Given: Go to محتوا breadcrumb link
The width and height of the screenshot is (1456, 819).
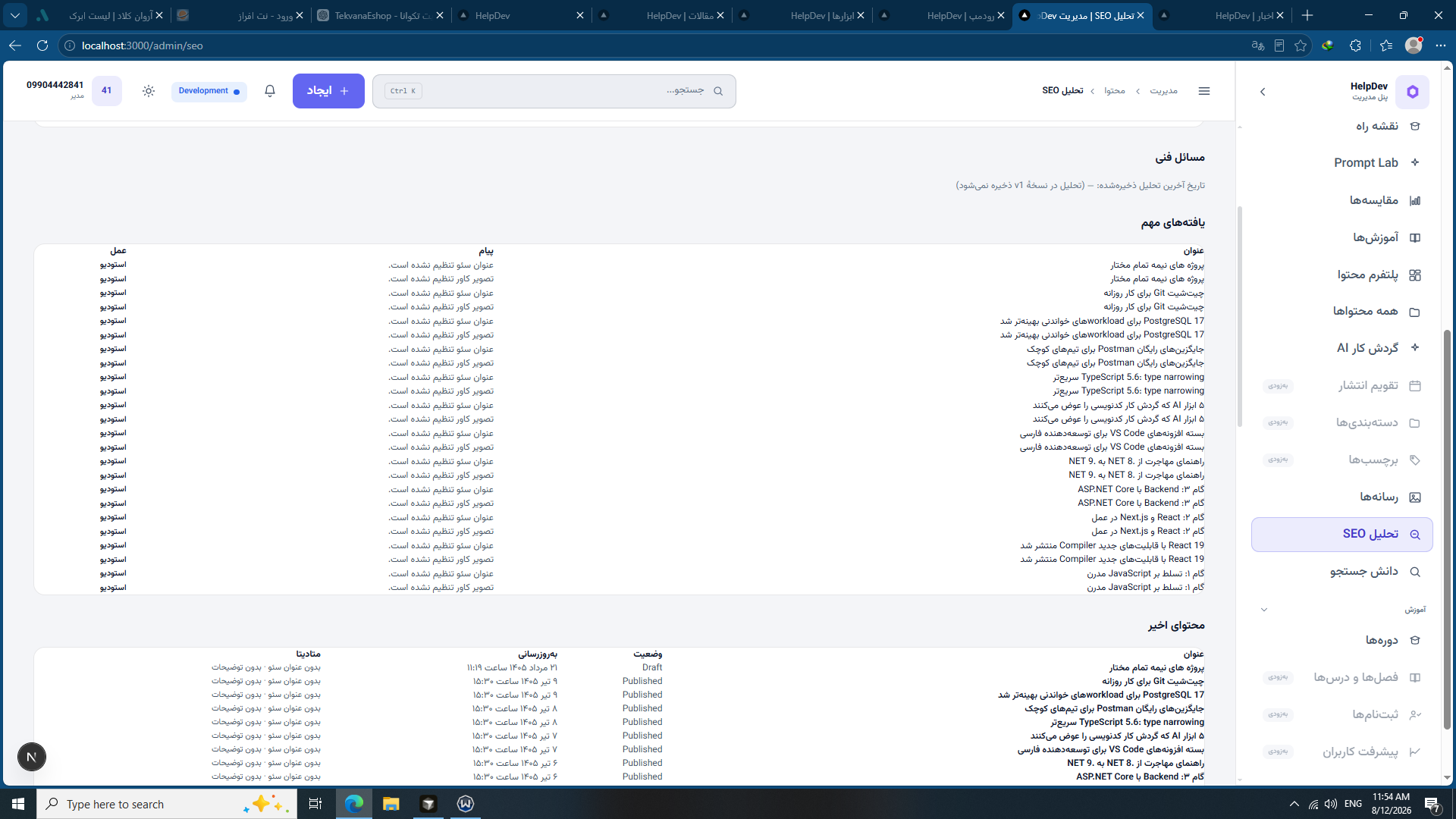Looking at the screenshot, I should (x=1115, y=91).
